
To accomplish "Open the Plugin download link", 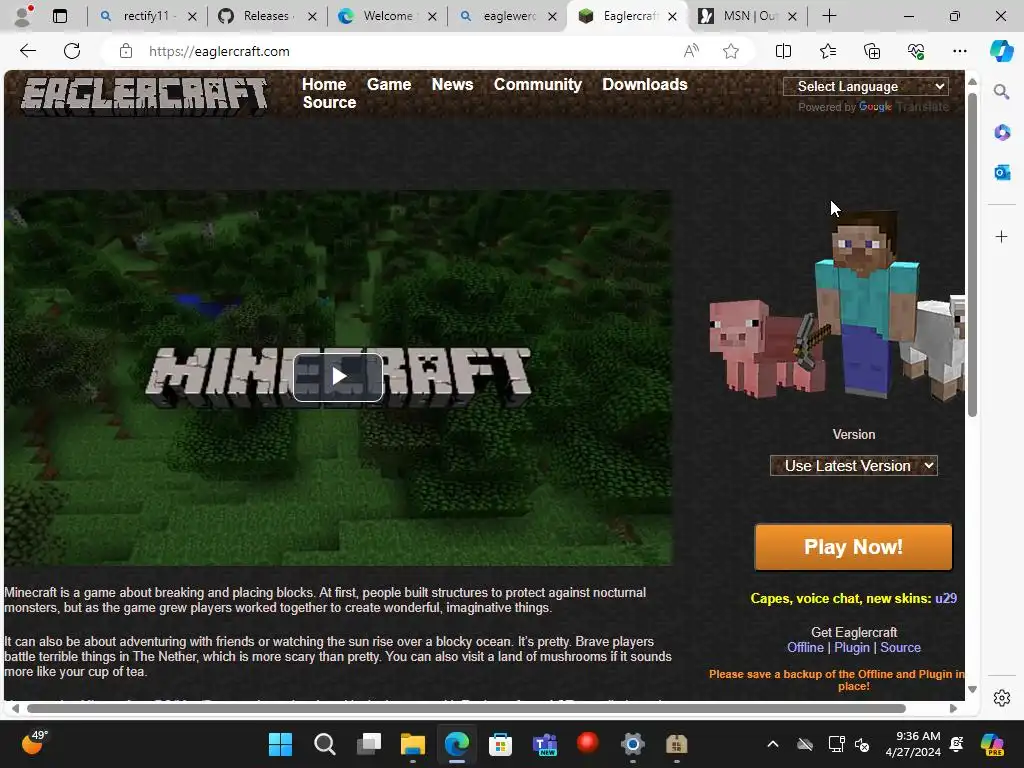I will coord(852,647).
